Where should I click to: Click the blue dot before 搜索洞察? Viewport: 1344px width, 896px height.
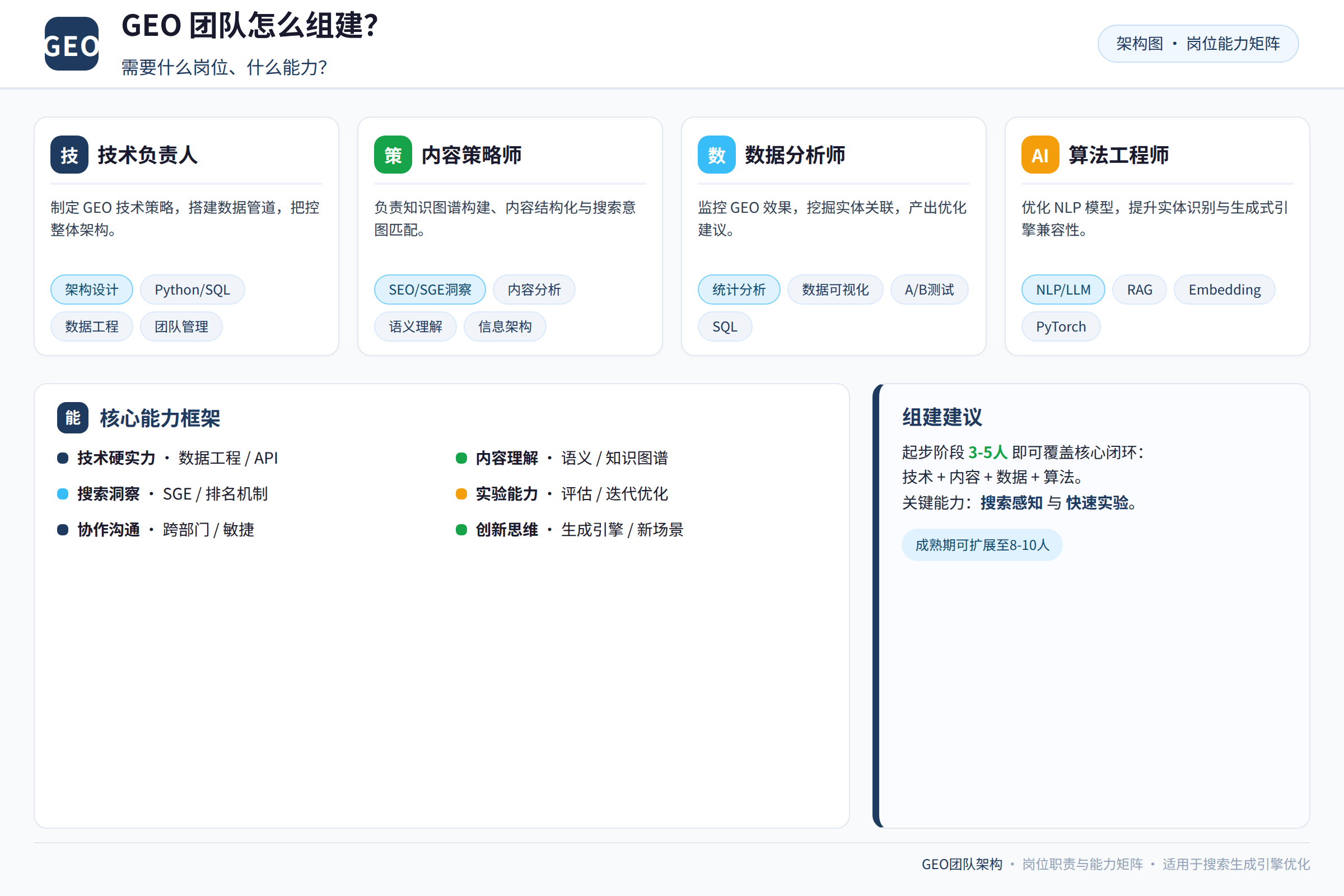(63, 494)
